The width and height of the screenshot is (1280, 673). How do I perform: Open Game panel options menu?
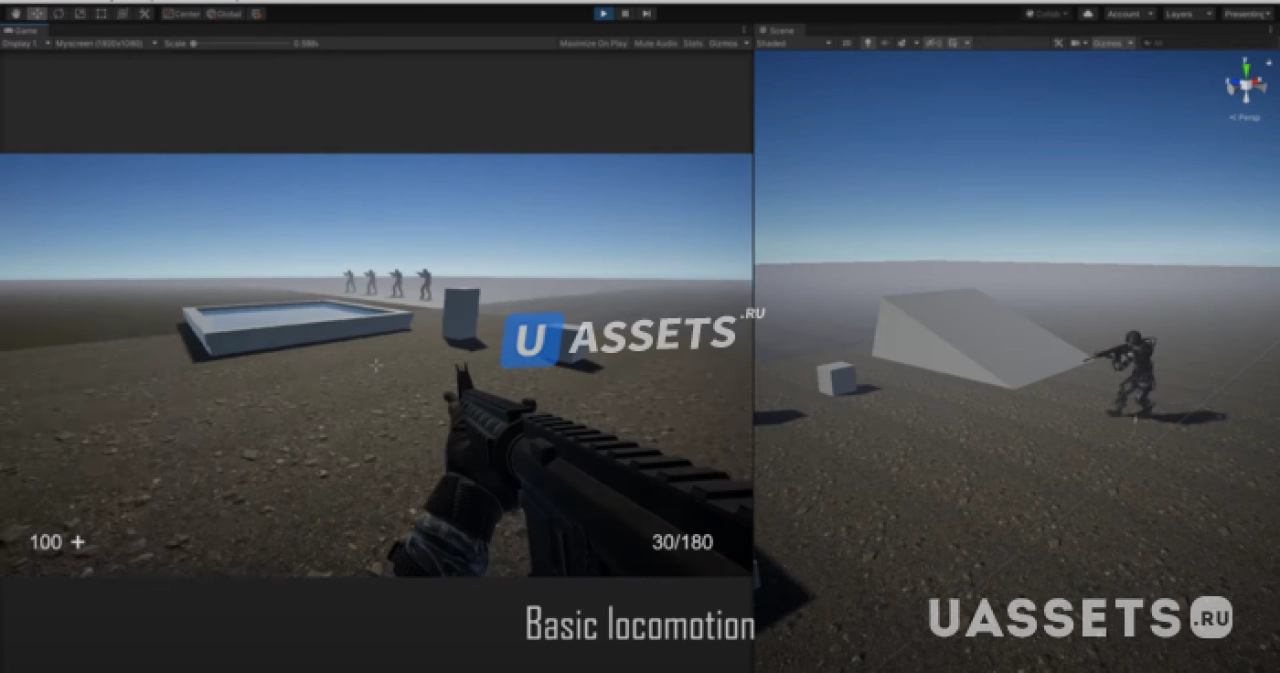coord(743,30)
